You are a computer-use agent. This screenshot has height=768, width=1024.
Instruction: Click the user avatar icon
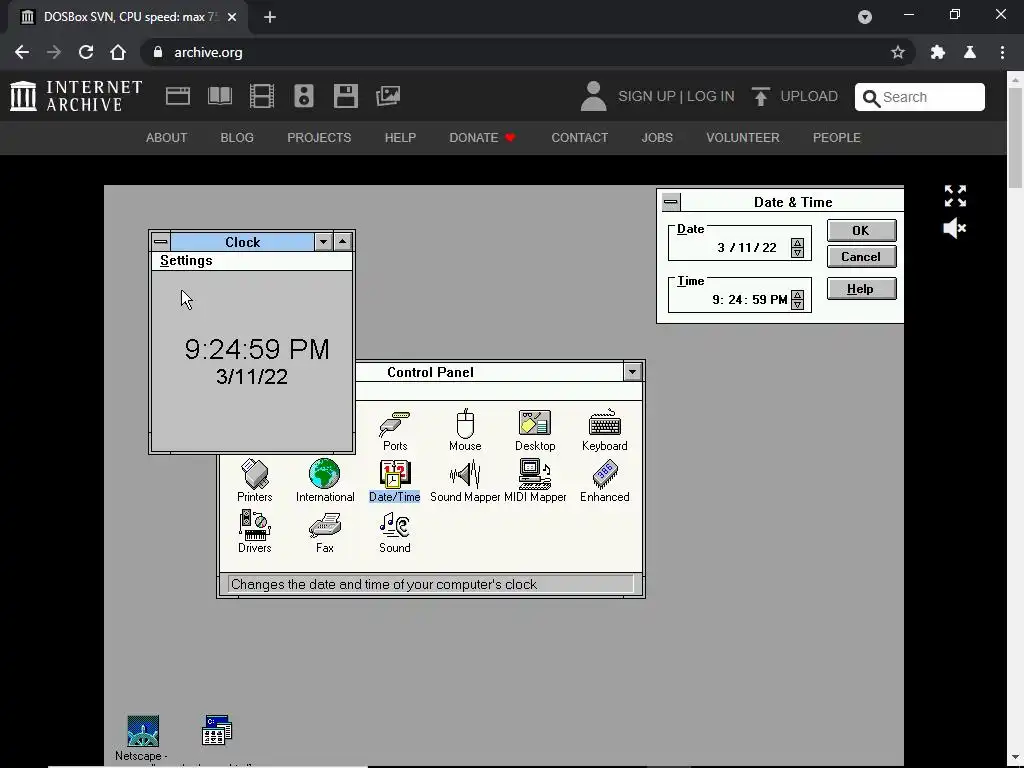point(593,96)
